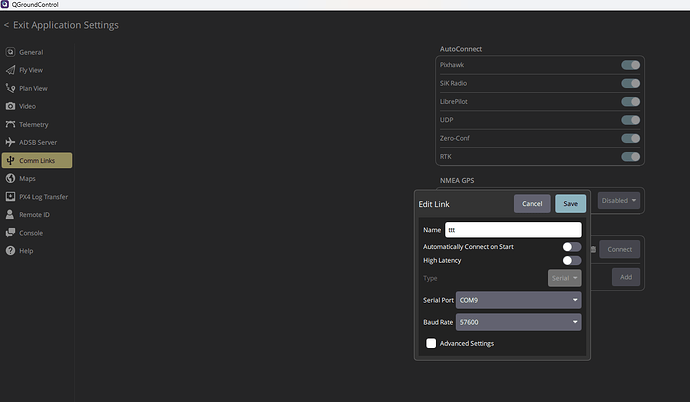
Task: Focus the link Name input field
Action: point(513,230)
